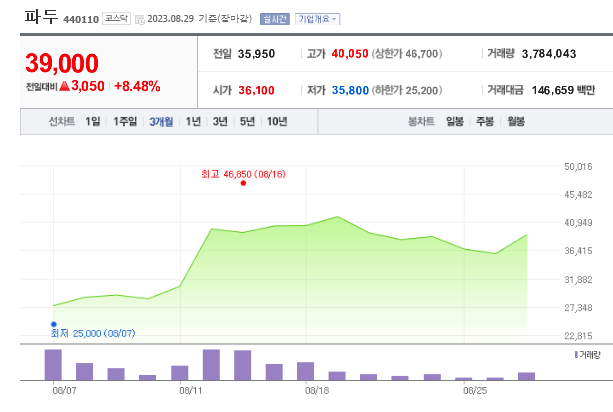Click the current price 39,000

pyautogui.click(x=62, y=63)
